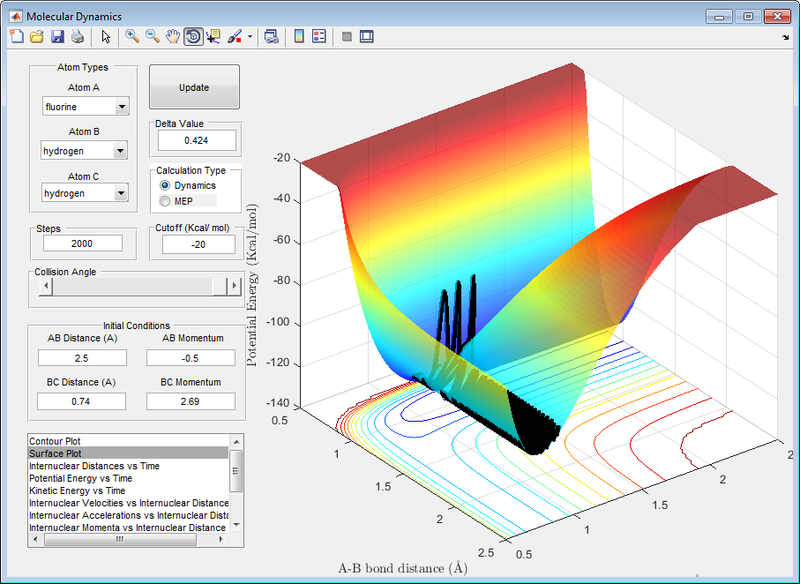Screen dimensions: 800x584
Task: Select the MEP calculation type
Action: point(165,201)
